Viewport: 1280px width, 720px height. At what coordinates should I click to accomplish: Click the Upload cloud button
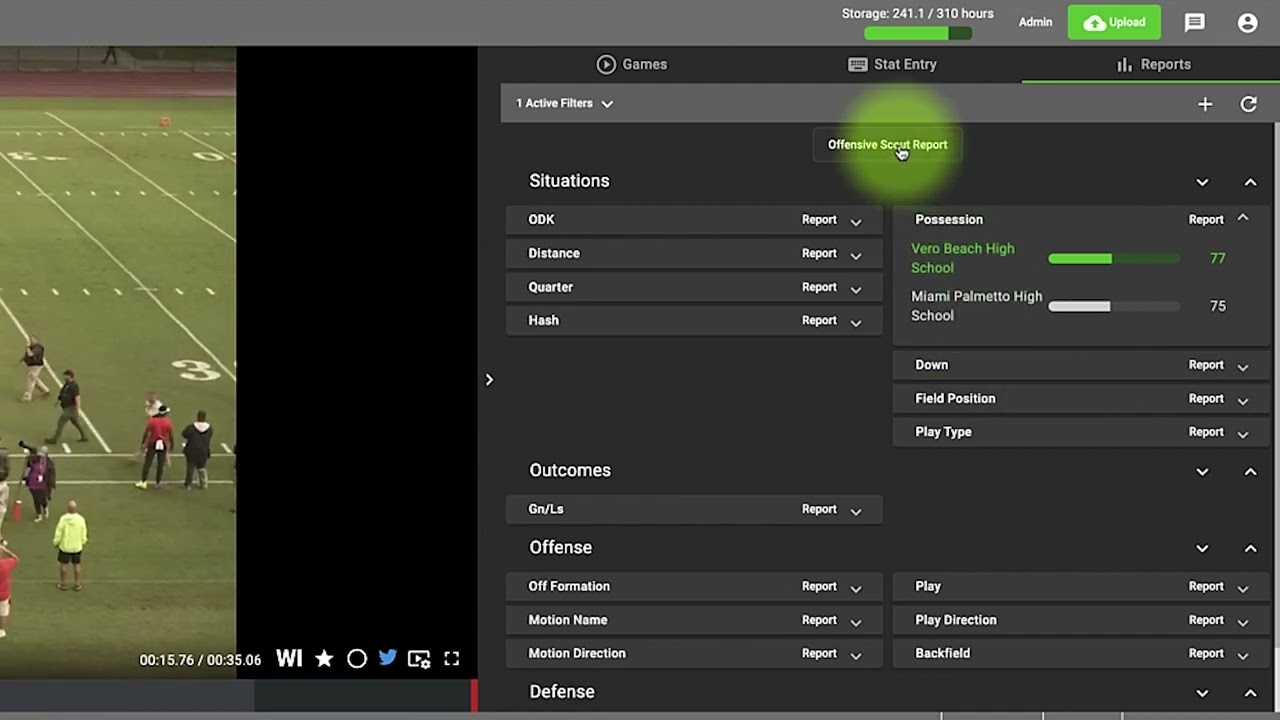pyautogui.click(x=1114, y=22)
